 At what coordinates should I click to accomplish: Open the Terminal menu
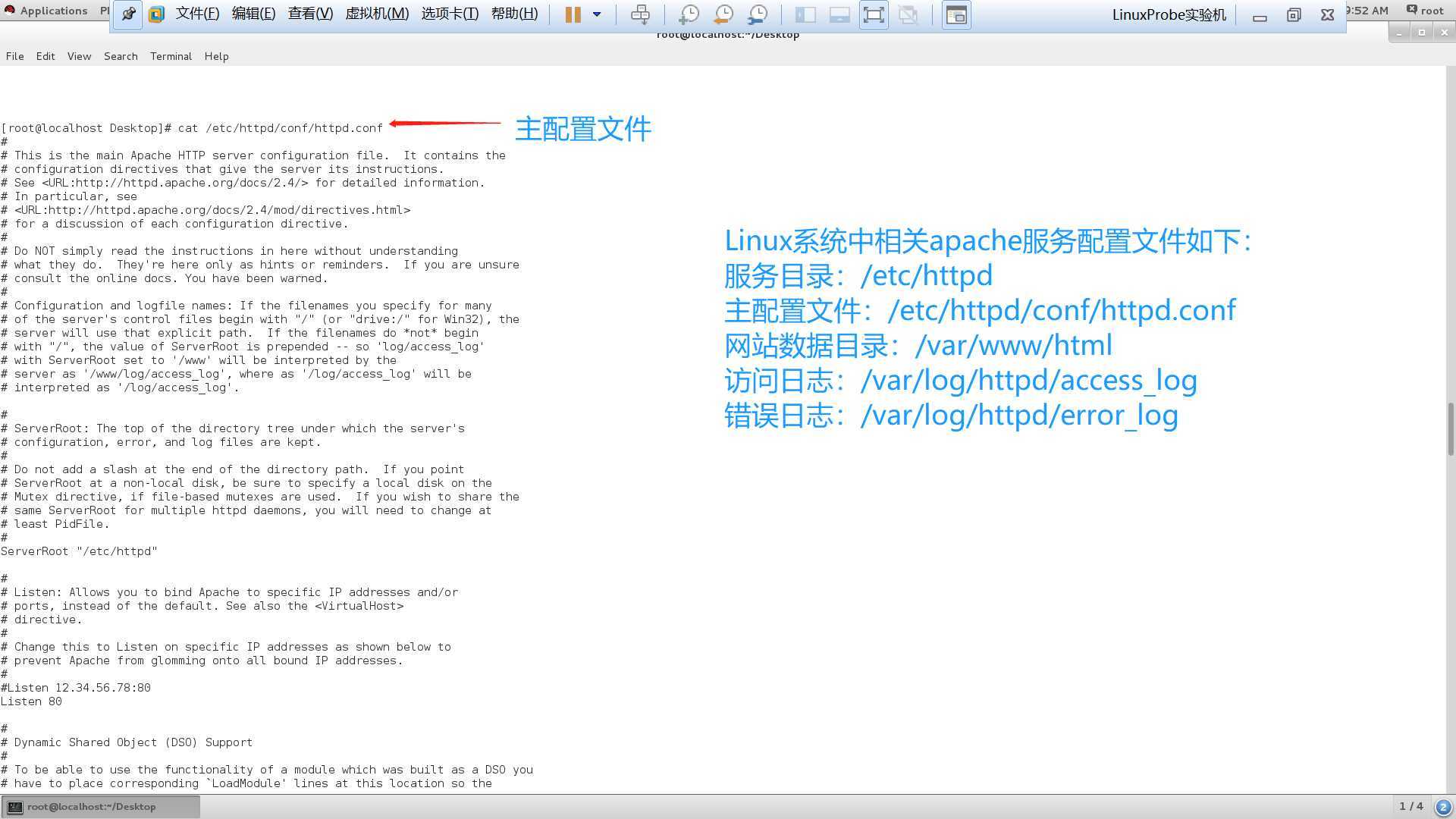(171, 56)
